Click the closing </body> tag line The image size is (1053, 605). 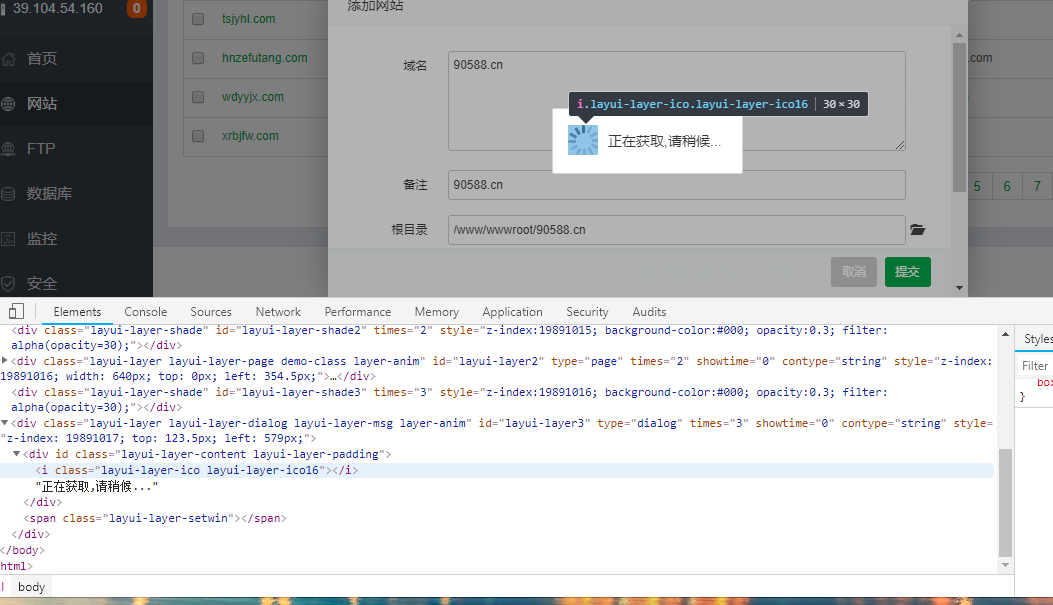point(22,550)
